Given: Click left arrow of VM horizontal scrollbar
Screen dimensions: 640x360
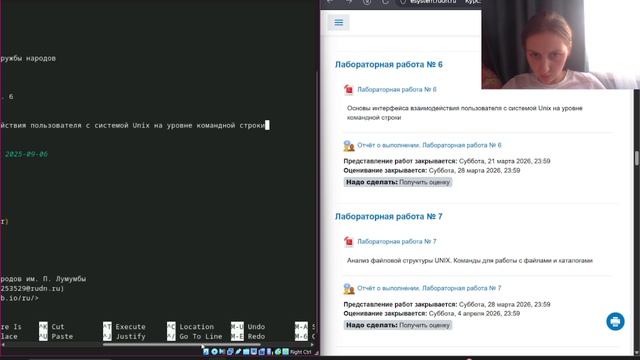Looking at the screenshot, I should [3, 344].
